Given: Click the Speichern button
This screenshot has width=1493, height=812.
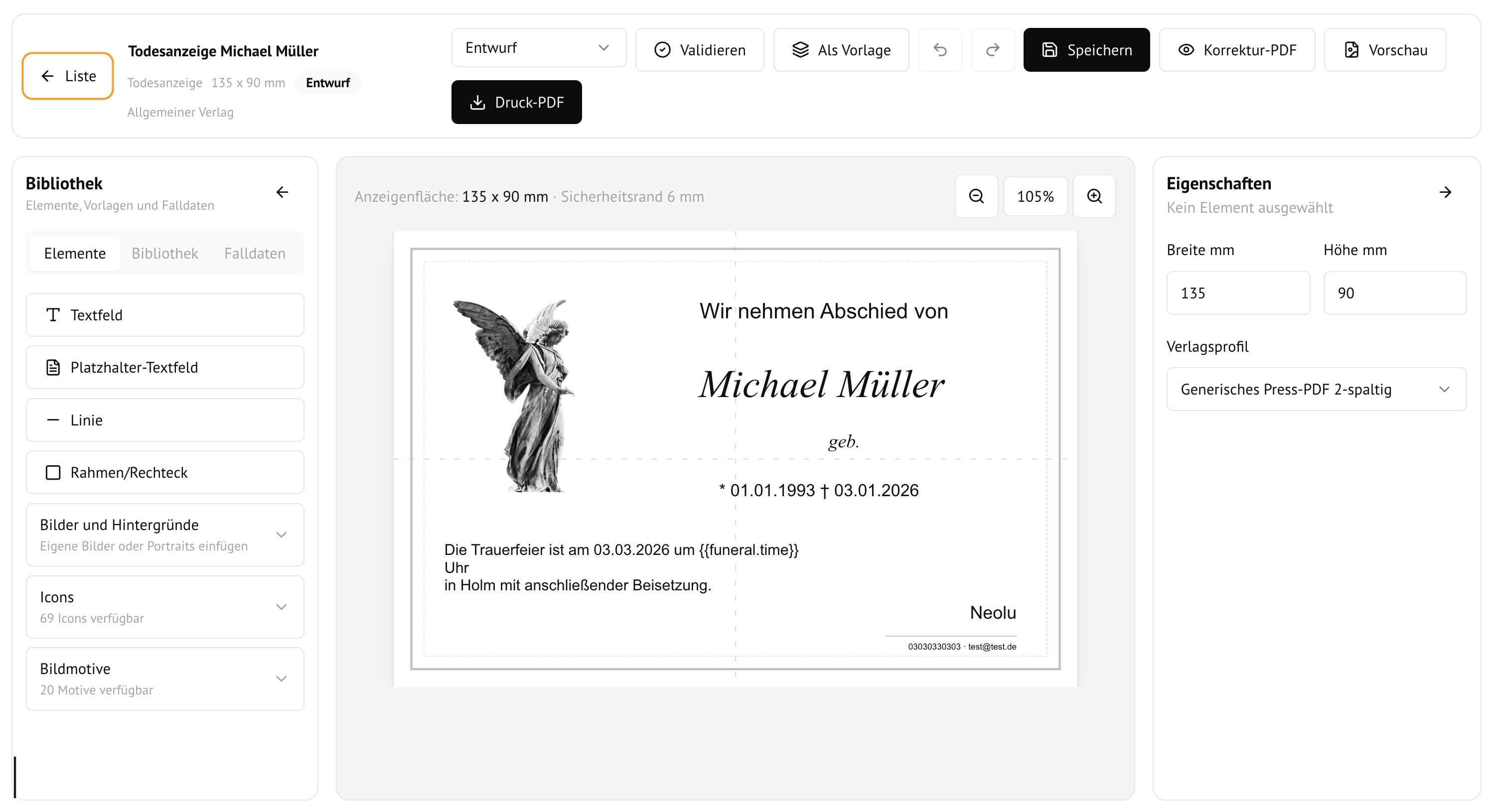Looking at the screenshot, I should [x=1087, y=50].
